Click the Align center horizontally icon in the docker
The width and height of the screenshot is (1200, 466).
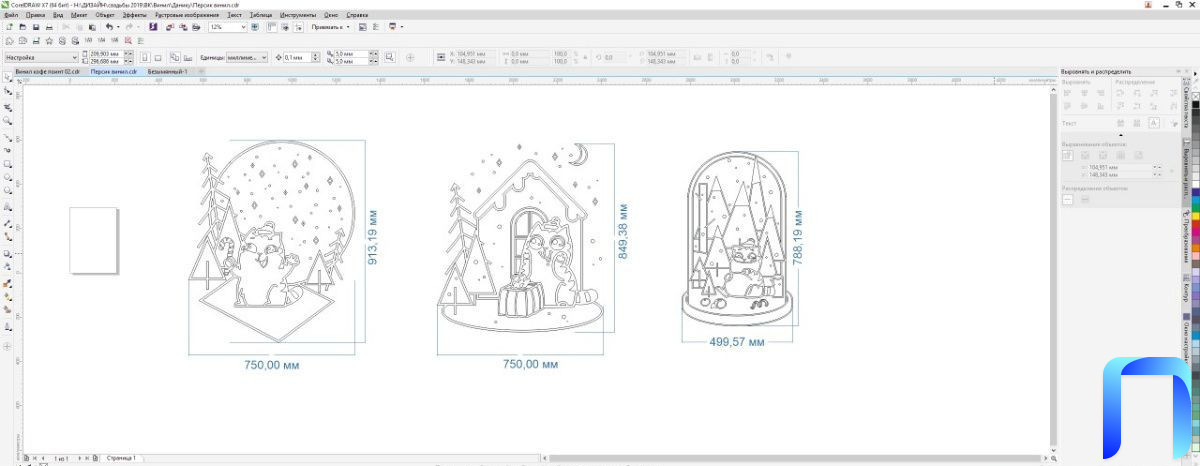(x=1084, y=93)
